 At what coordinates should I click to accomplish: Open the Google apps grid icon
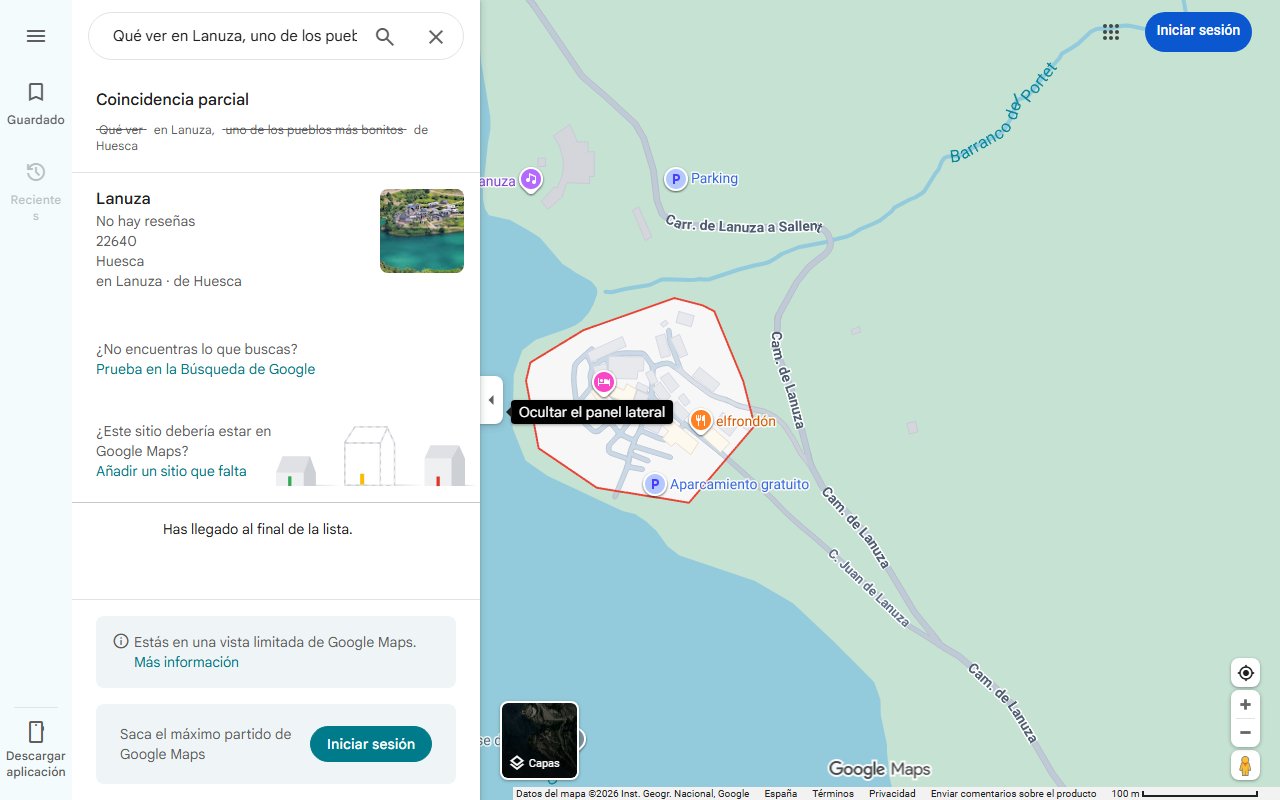[1110, 32]
